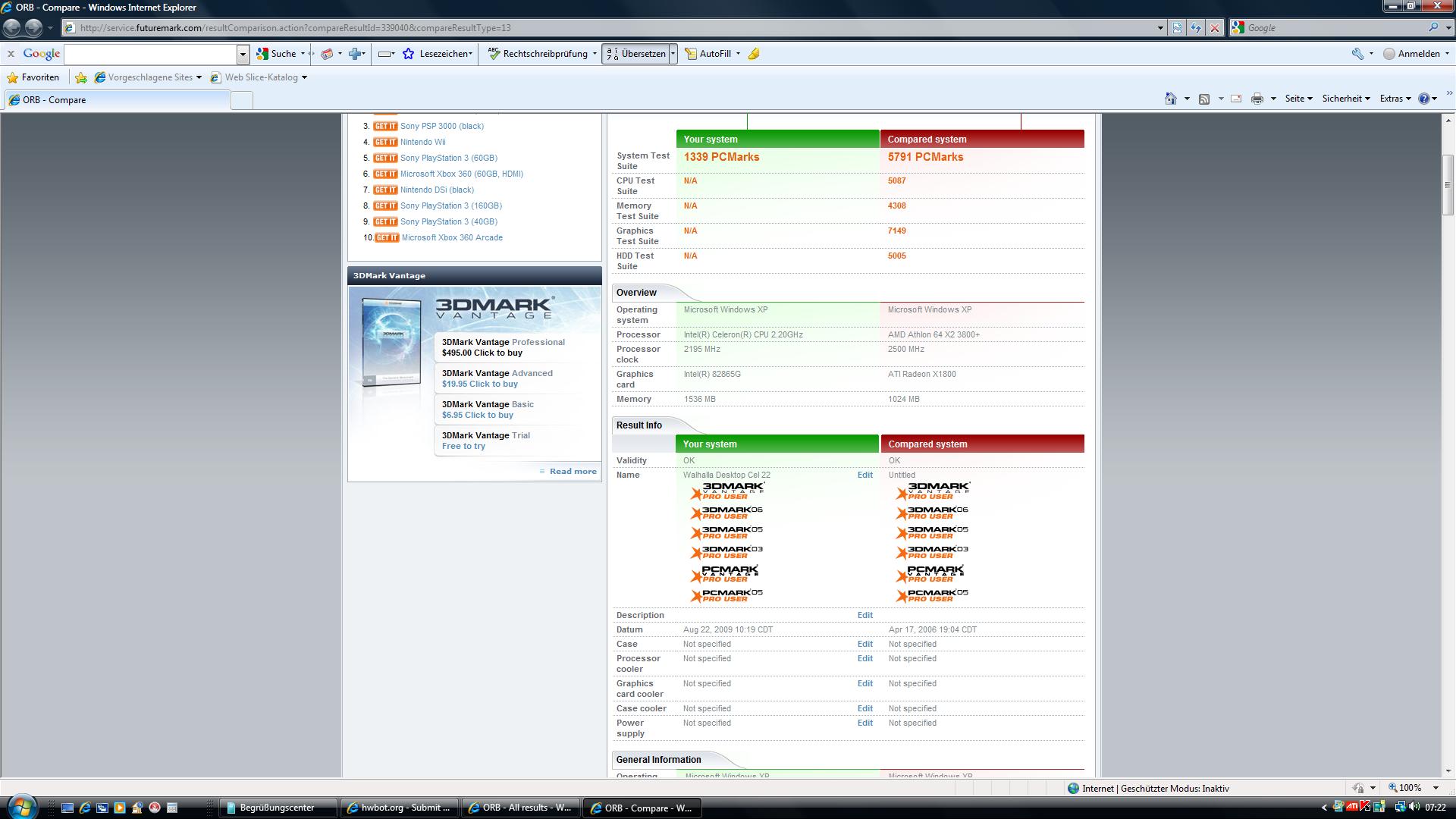This screenshot has width=1456, height=819.
Task: Click in the address bar URL field
Action: coord(607,28)
